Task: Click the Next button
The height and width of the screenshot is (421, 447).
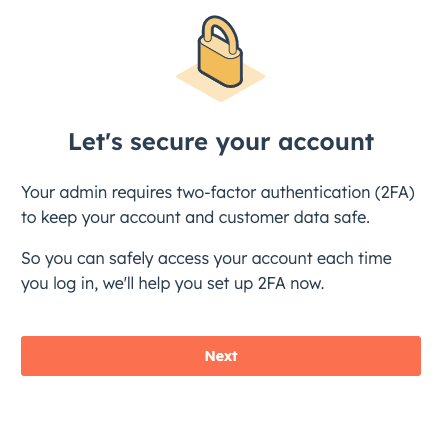Action: (x=221, y=356)
